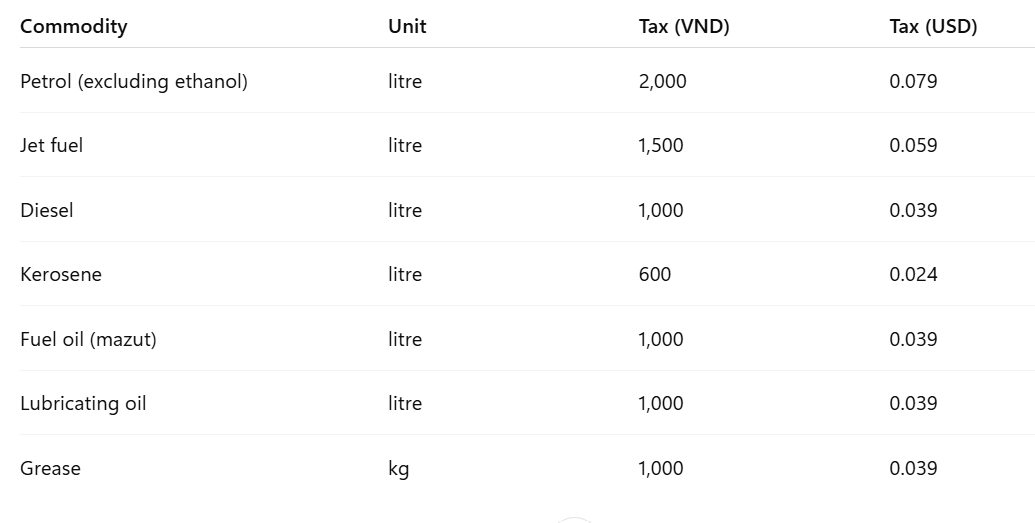Click the Fuel oil (mazut) cell

click(x=88, y=340)
